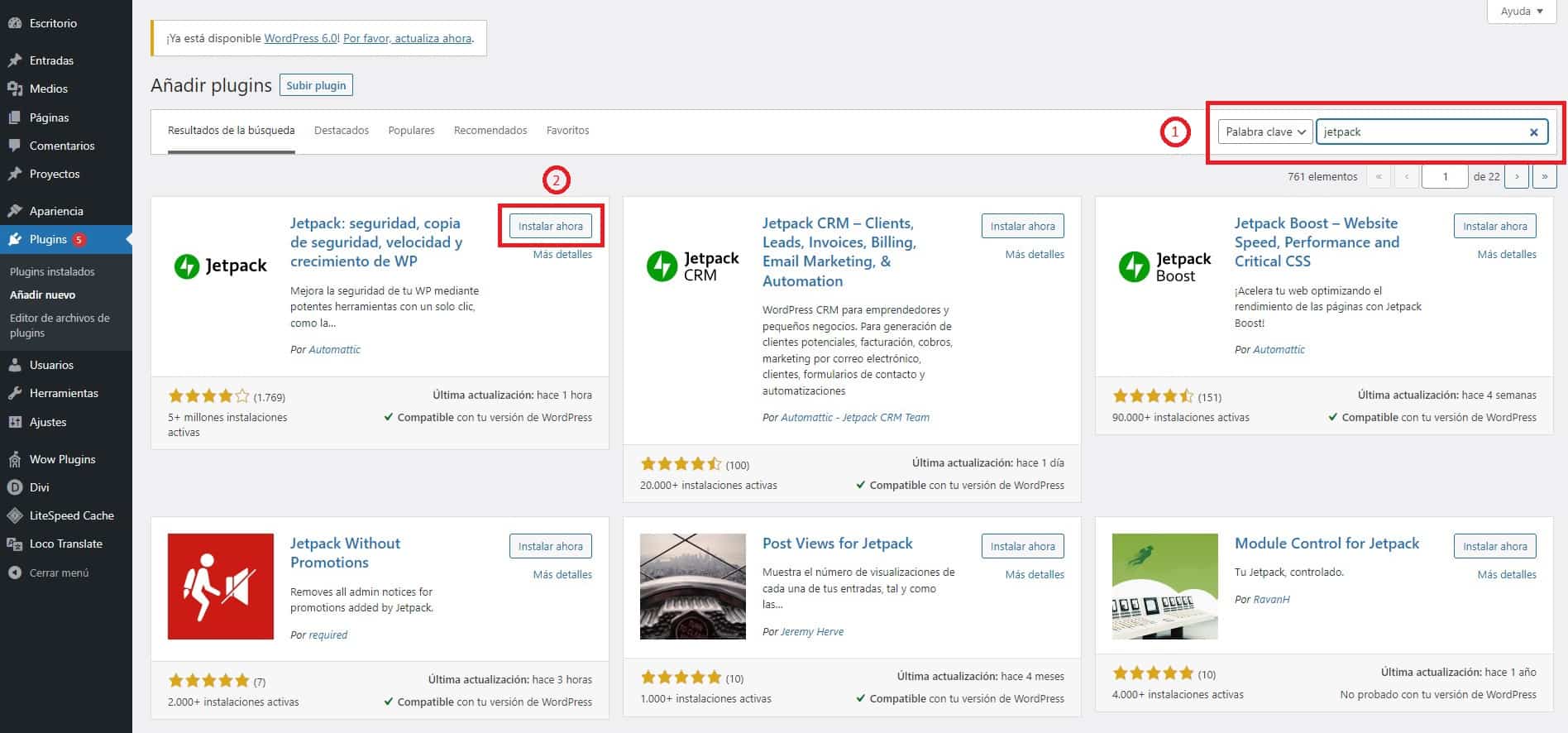Open Más detalles for Jetpack CRM
The width and height of the screenshot is (1568, 733).
point(1034,255)
